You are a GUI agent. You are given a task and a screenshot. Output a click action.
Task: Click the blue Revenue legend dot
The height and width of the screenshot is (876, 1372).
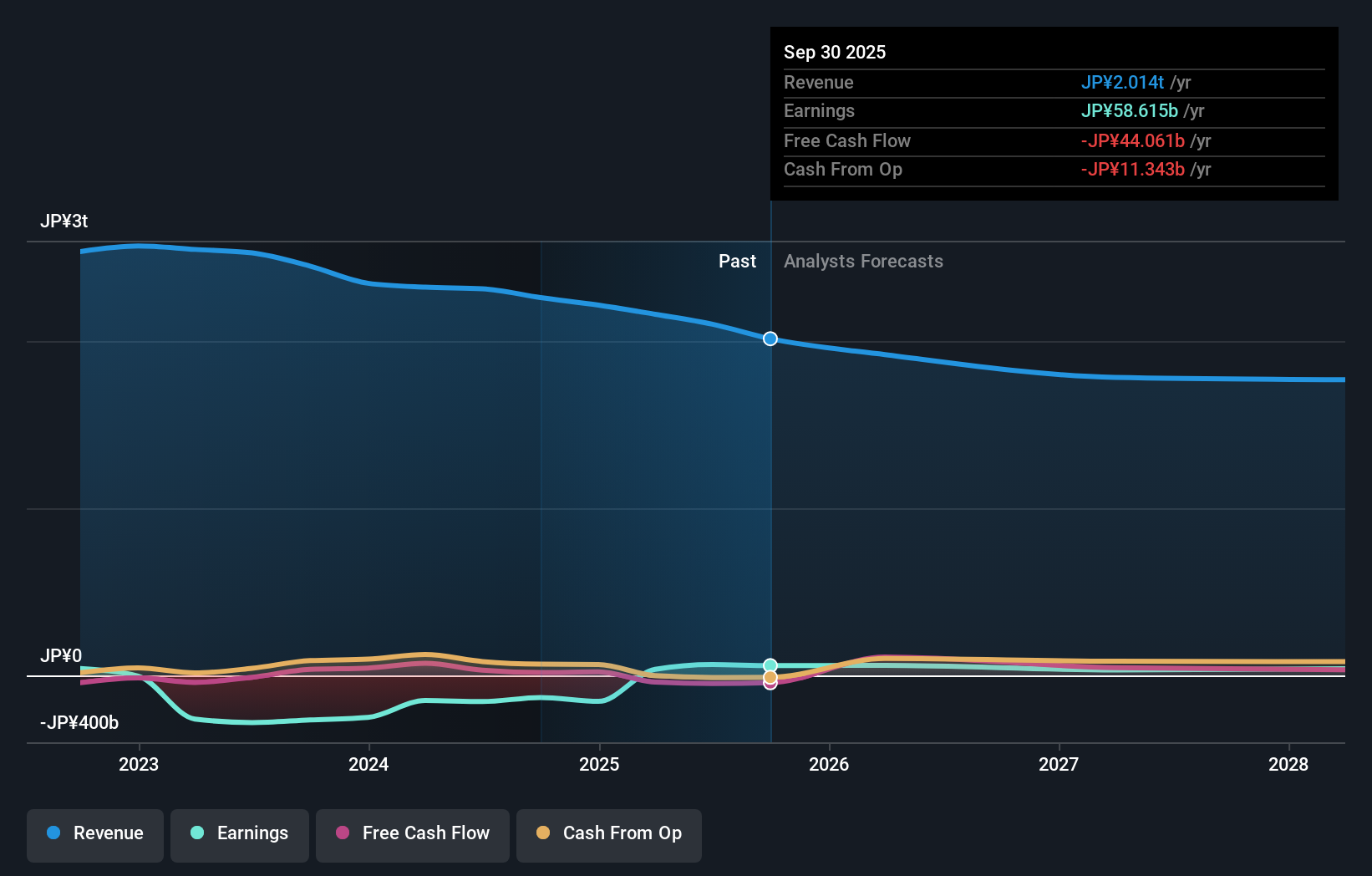53,833
